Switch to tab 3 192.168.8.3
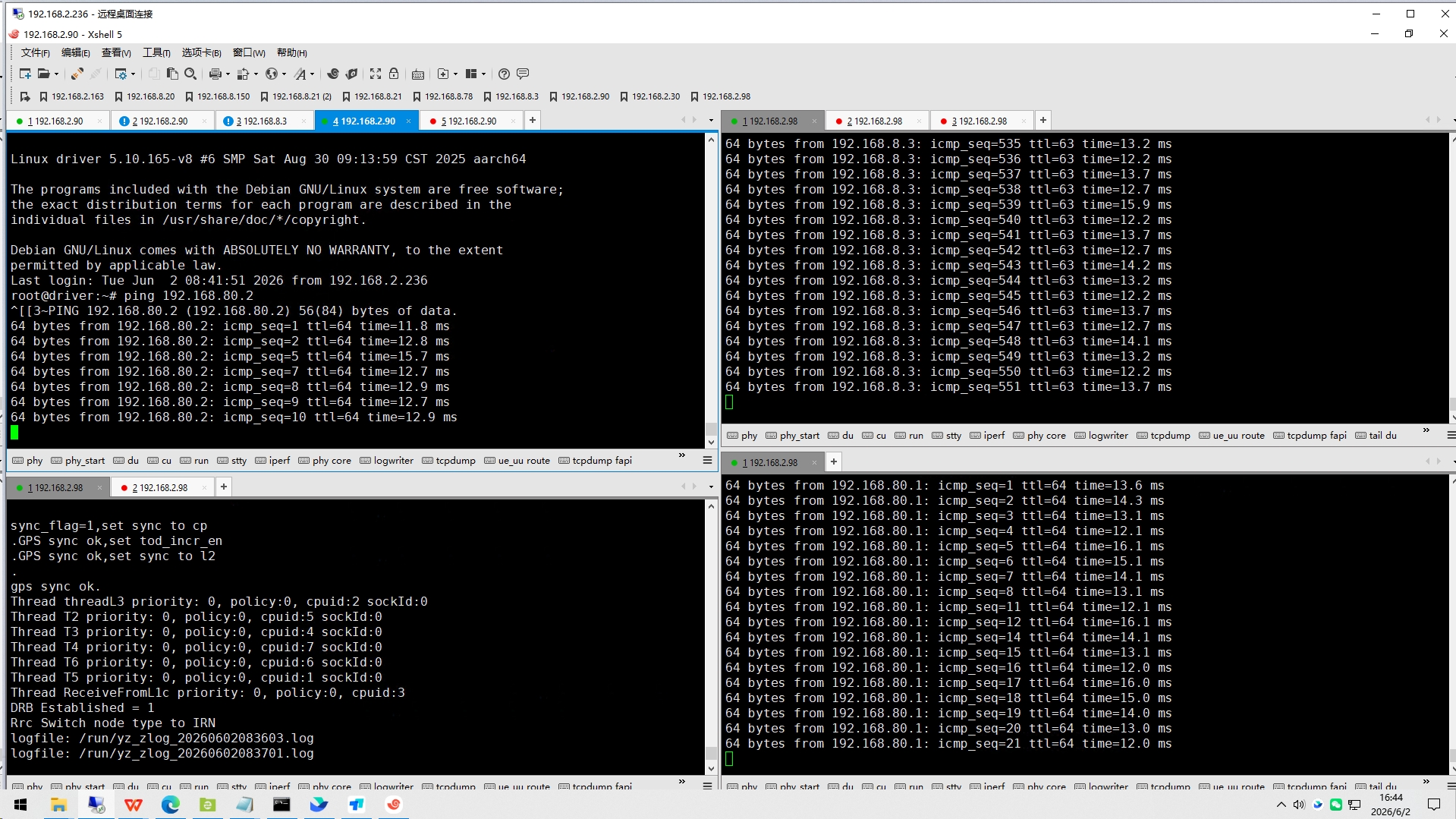The height and width of the screenshot is (819, 1456). pos(261,121)
